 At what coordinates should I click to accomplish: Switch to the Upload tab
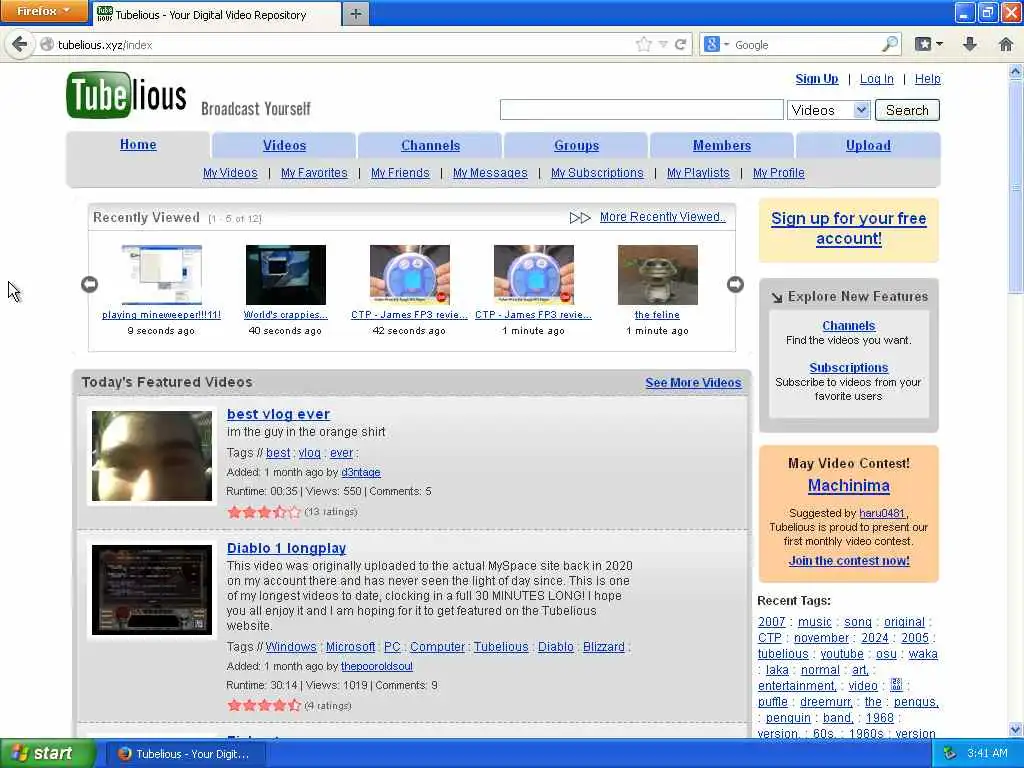tap(868, 146)
